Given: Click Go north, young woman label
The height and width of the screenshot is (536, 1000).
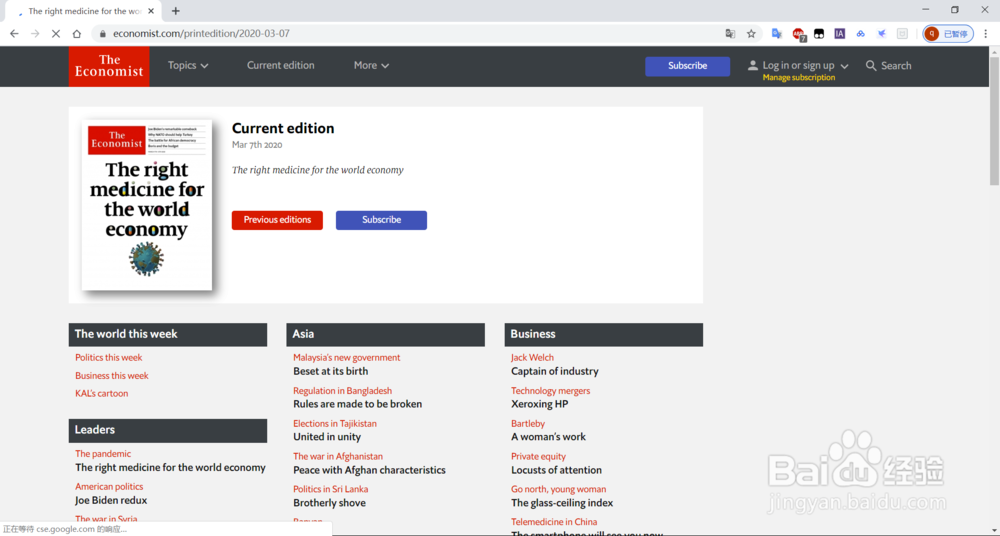Looking at the screenshot, I should click(x=558, y=489).
